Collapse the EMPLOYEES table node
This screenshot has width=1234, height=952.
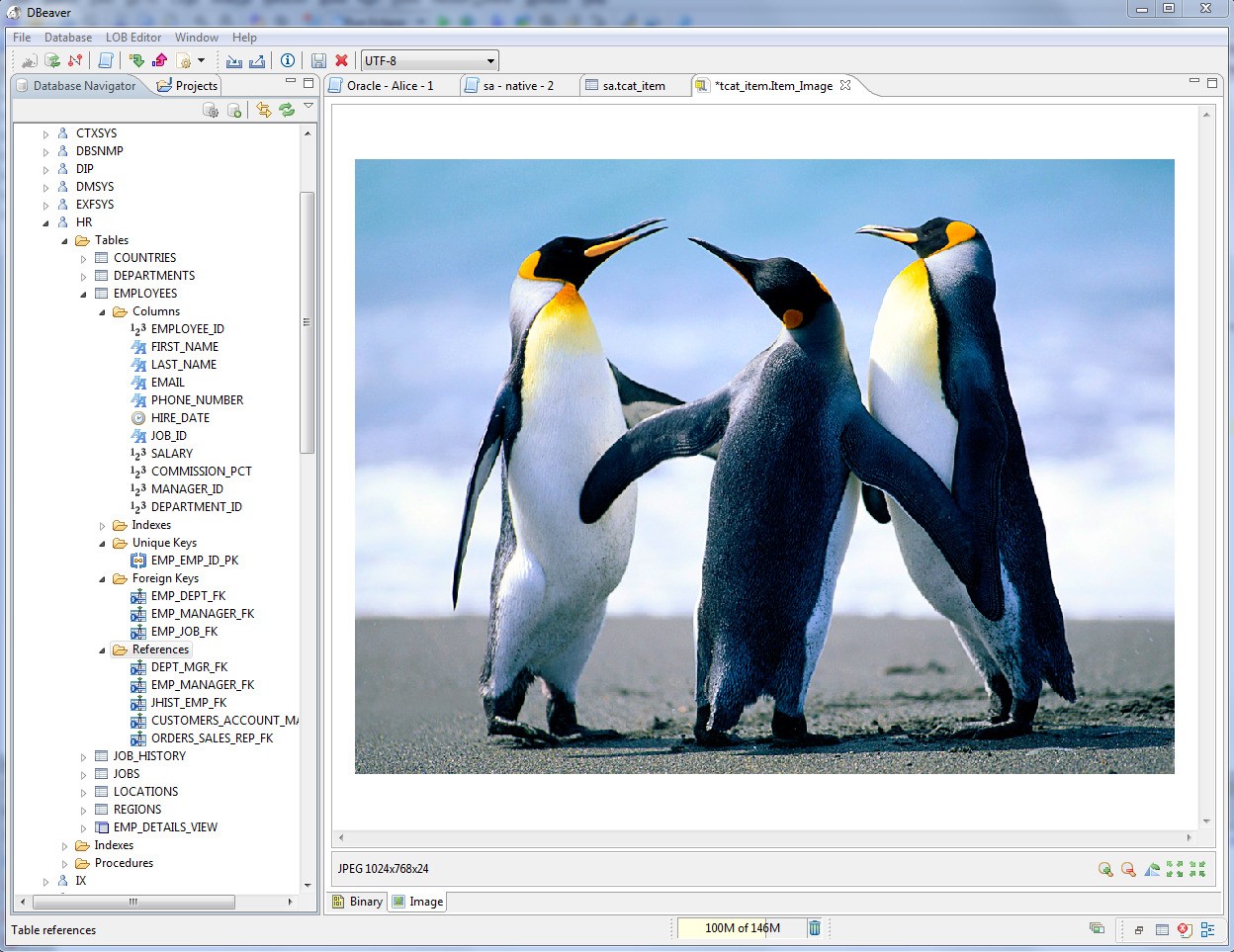[x=84, y=294]
